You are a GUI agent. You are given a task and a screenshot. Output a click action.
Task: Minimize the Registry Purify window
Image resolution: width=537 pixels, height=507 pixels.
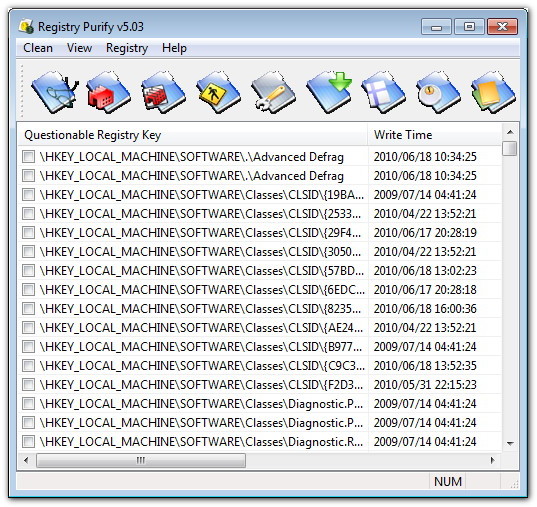pos(436,26)
